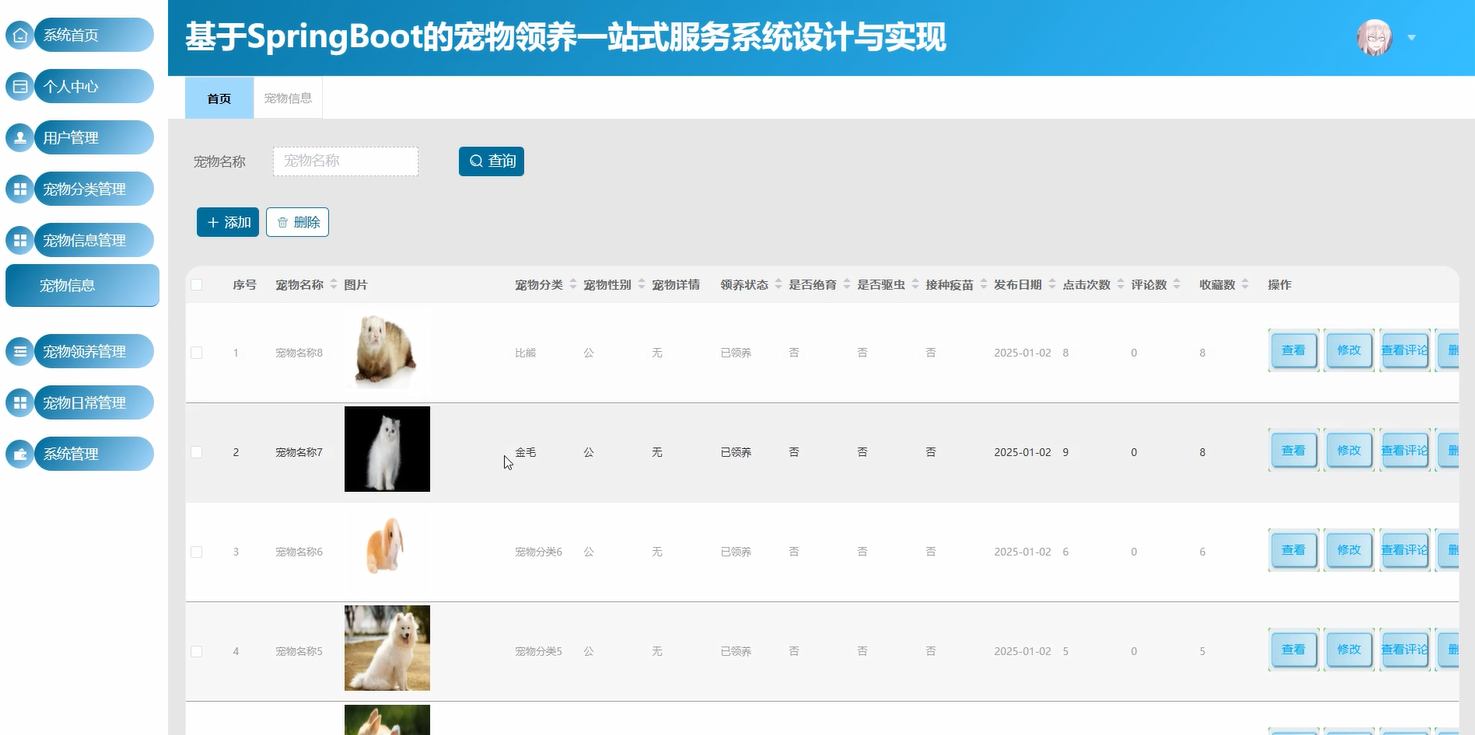Click 修改 for 宠物名称8 row
The width and height of the screenshot is (1475, 735).
point(1349,350)
